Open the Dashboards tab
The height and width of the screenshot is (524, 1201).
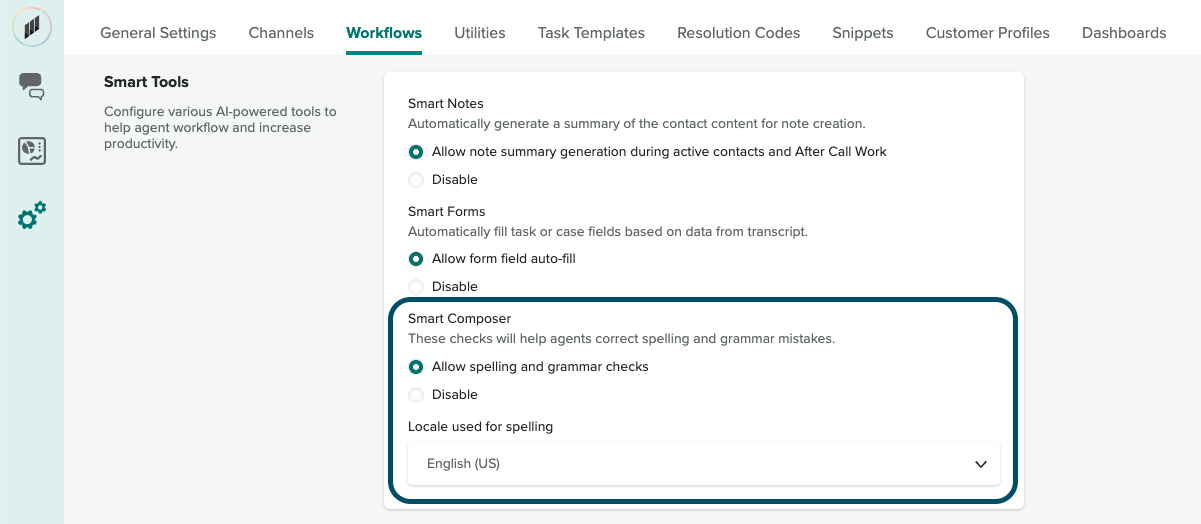(1124, 33)
